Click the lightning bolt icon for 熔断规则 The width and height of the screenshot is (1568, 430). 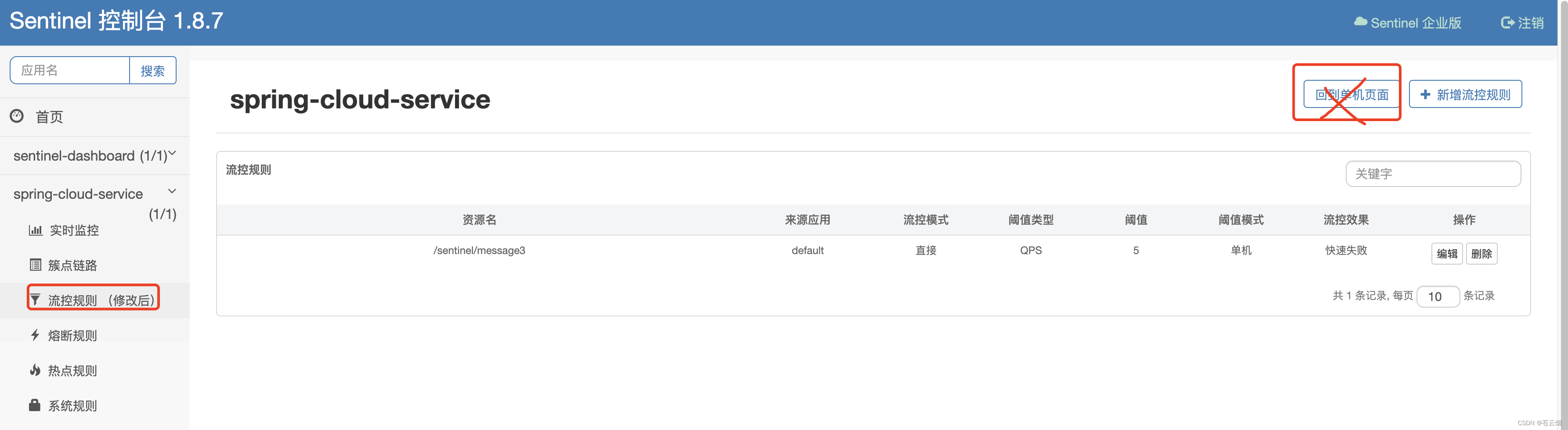tap(35, 335)
